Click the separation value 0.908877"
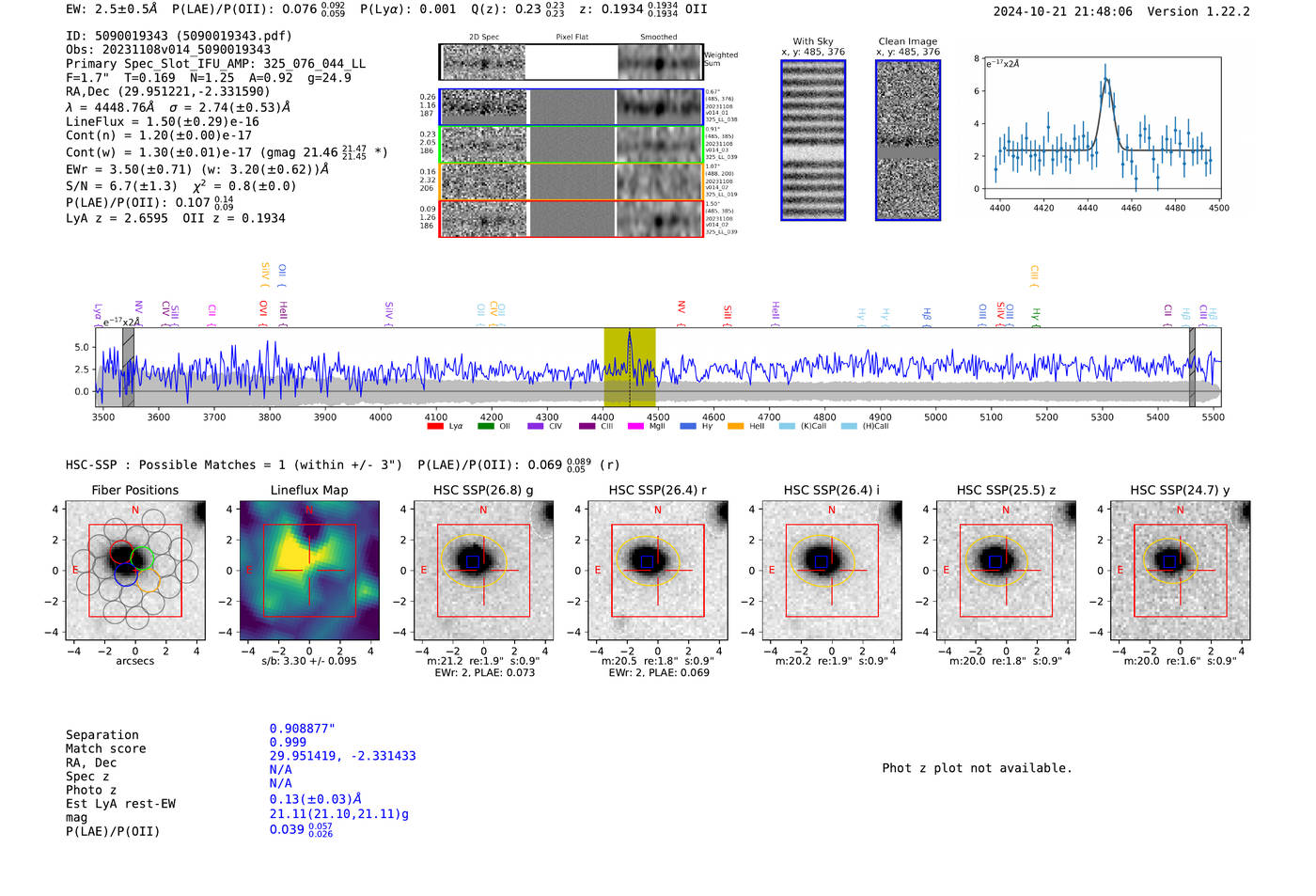The width and height of the screenshot is (1316, 896). pos(303,729)
